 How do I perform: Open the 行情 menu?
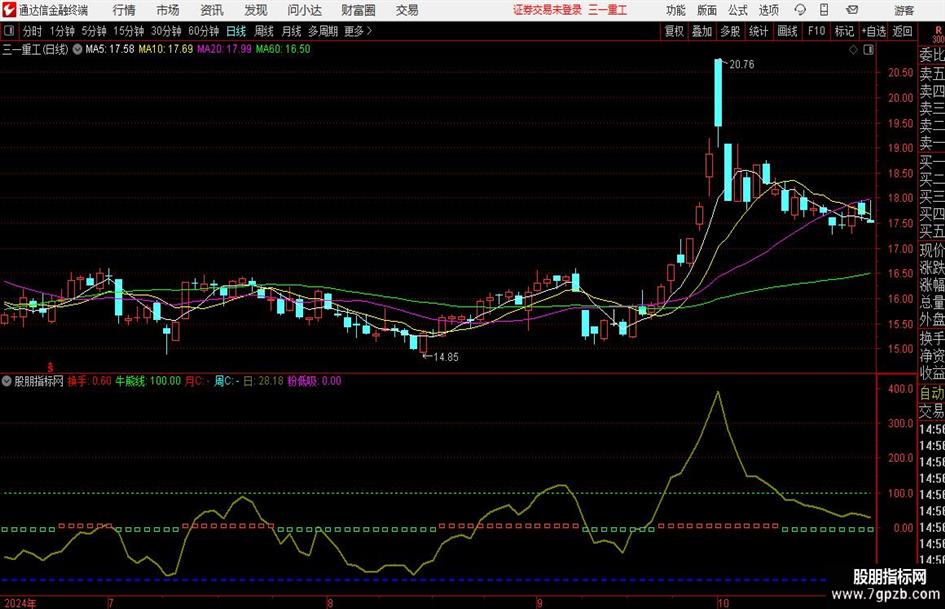tap(124, 10)
